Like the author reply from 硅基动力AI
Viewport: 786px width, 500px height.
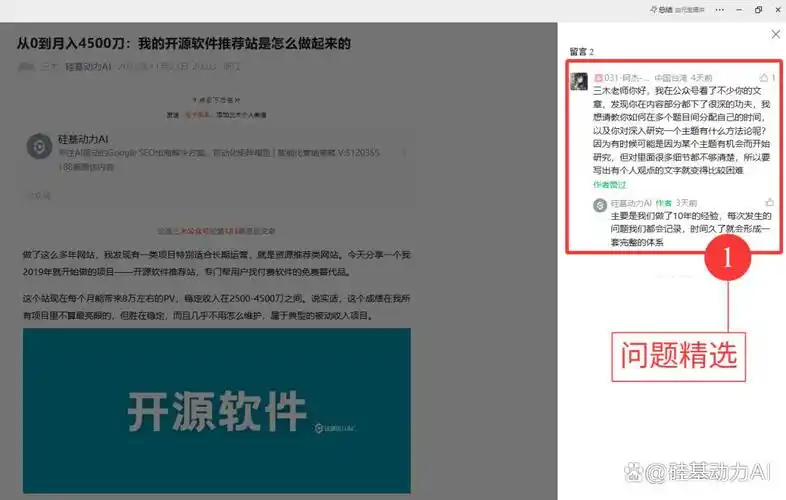[769, 203]
